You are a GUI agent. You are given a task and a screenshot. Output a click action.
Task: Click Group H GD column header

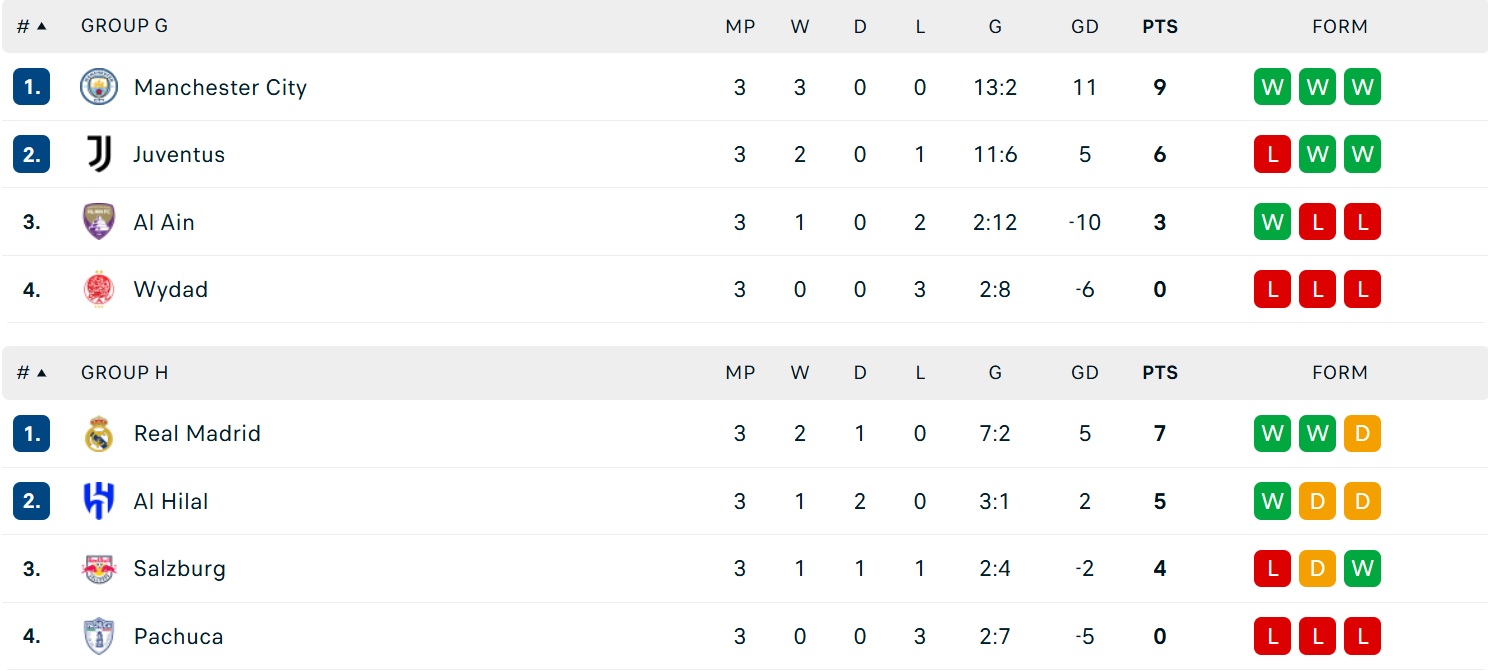tap(1085, 373)
